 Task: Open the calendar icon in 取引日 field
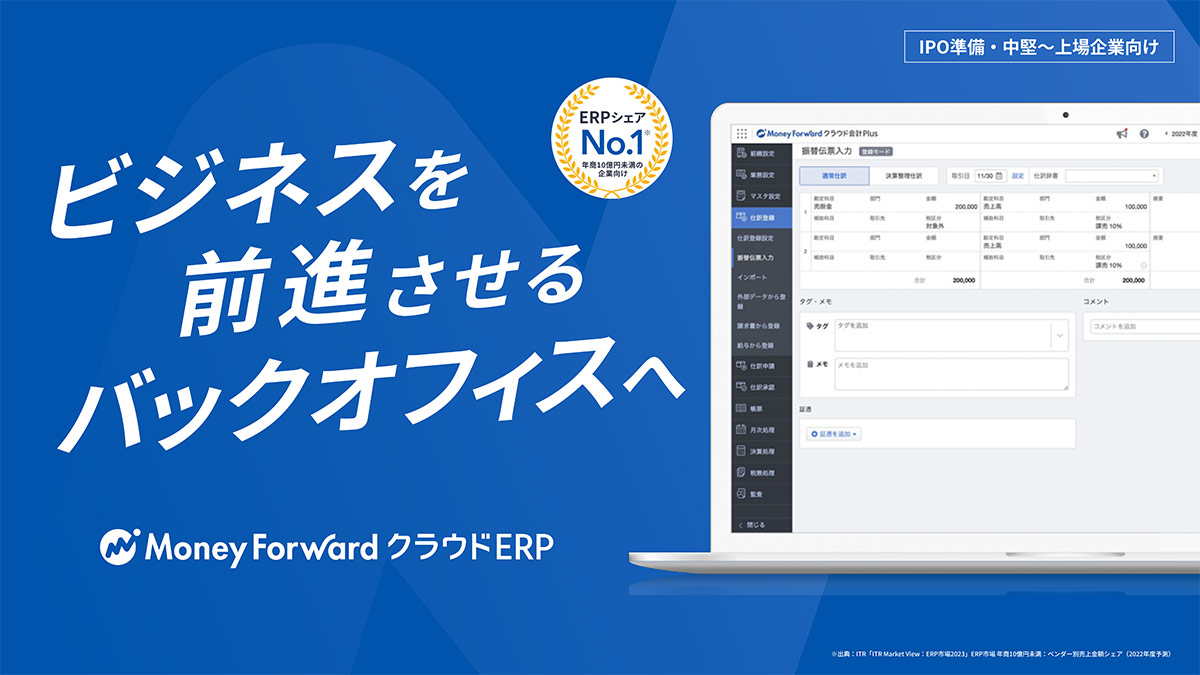(999, 175)
